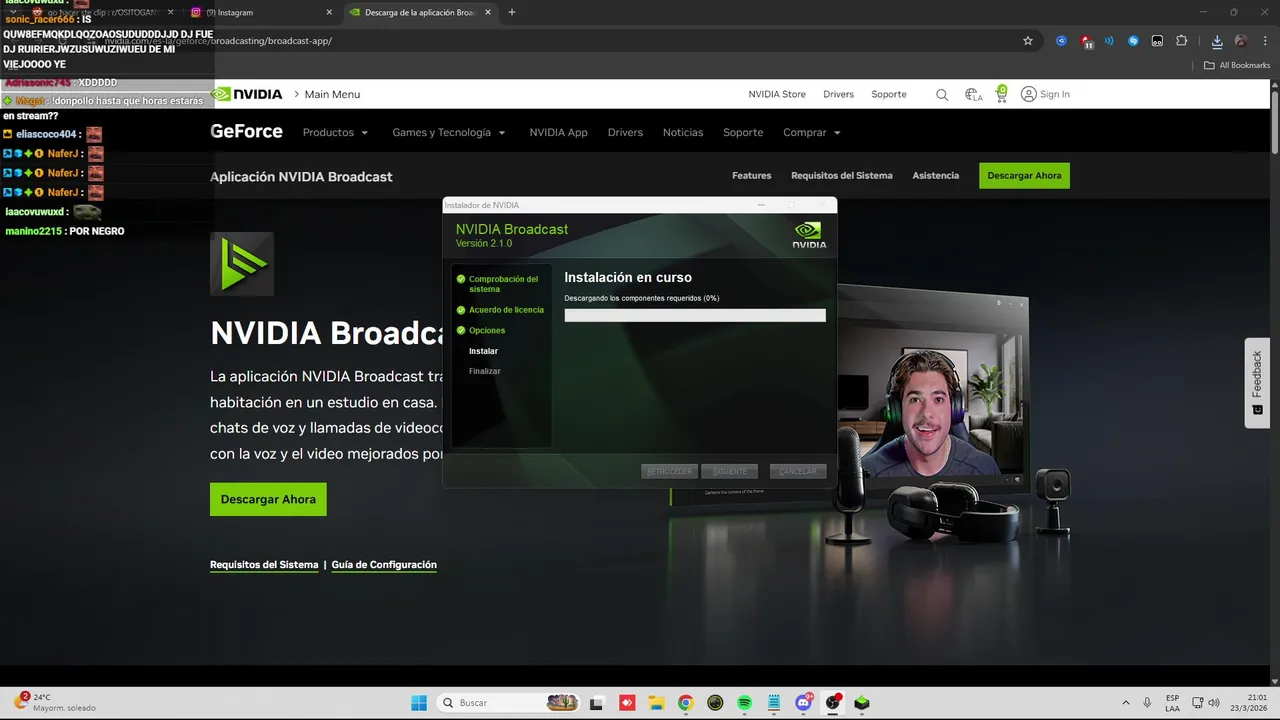
Task: Expand the Productos dropdown
Action: (x=335, y=132)
